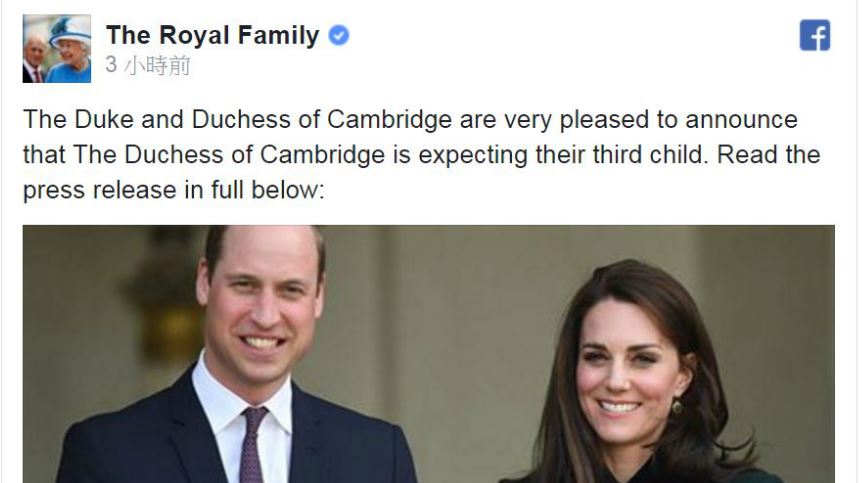Click the Queen's blue hat in the avatar
Image resolution: width=864 pixels, height=483 pixels.
pos(70,32)
